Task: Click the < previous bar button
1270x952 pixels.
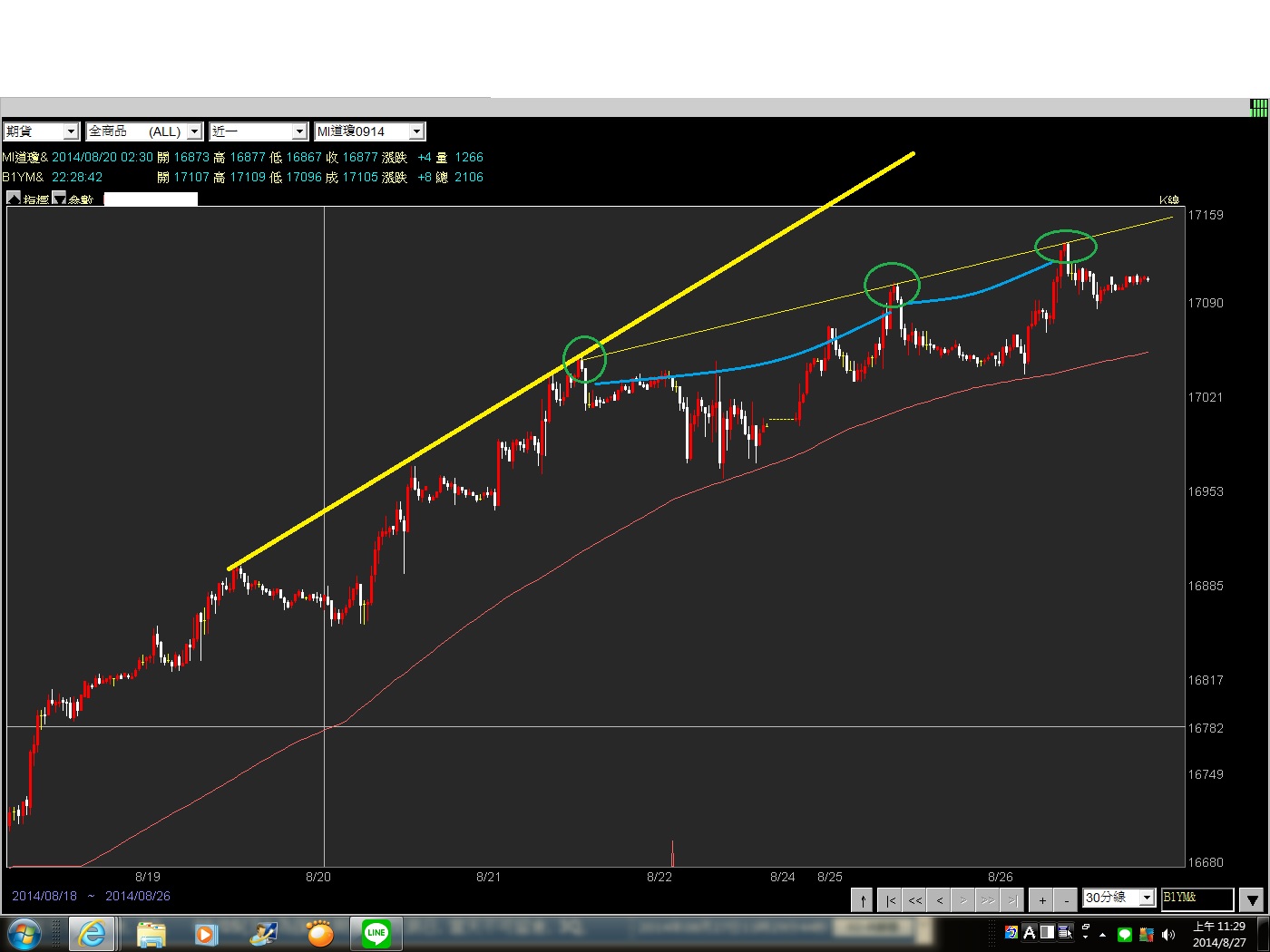Action: [940, 899]
